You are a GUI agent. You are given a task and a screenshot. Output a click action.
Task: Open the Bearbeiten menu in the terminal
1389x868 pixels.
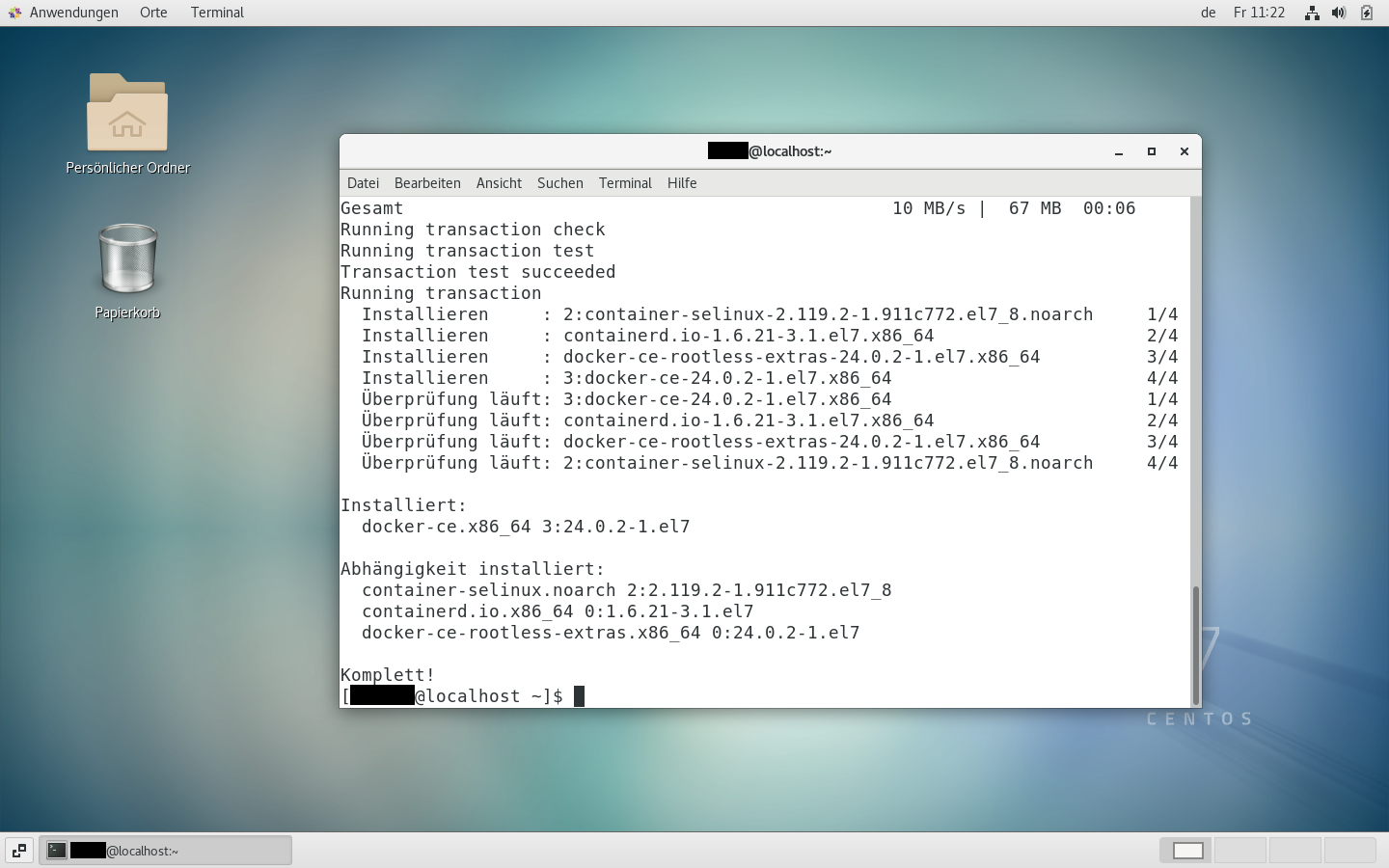[427, 183]
